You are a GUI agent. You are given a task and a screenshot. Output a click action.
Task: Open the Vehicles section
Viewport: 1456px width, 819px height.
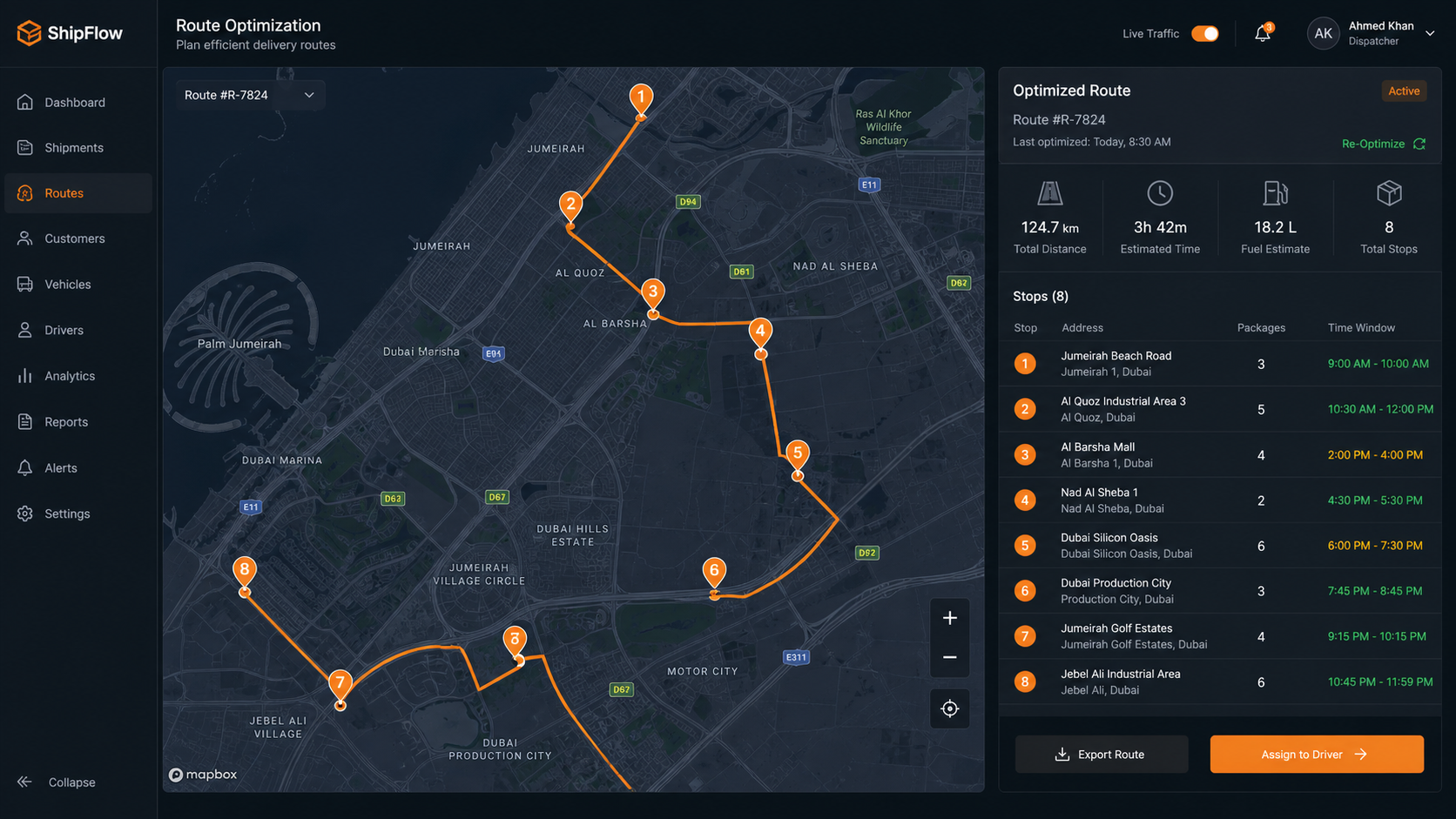coord(78,285)
